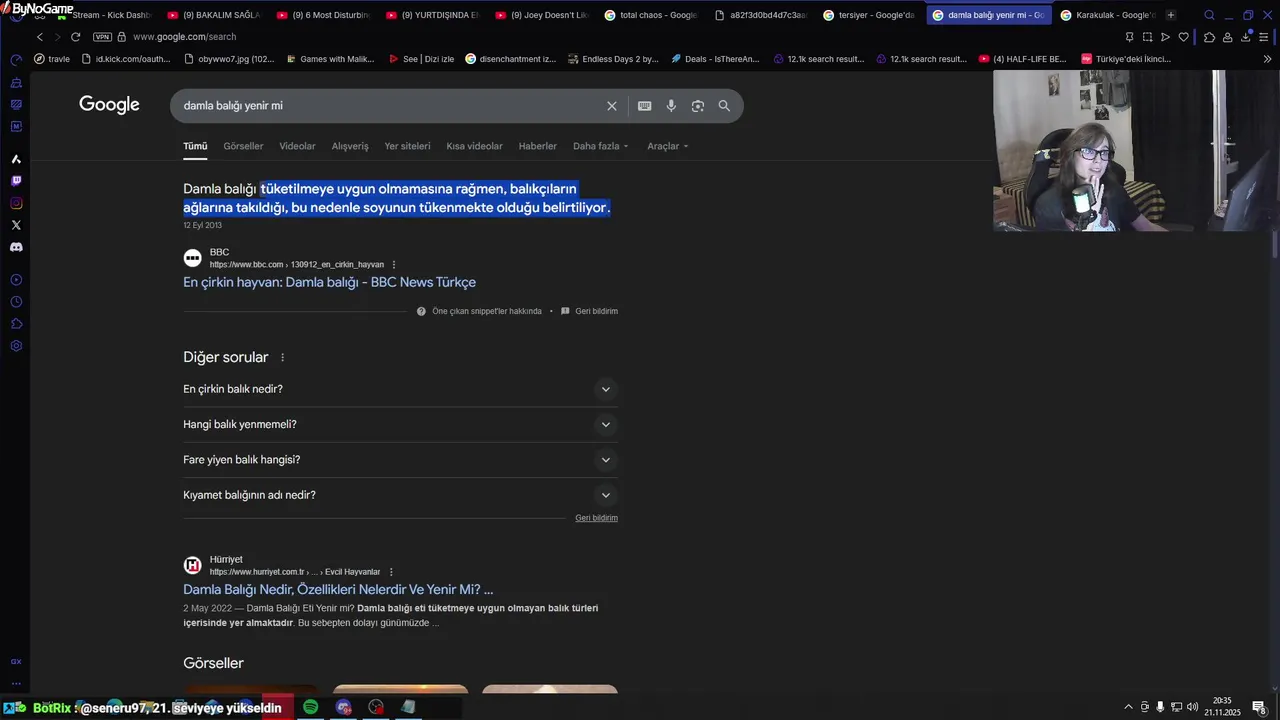Click into the Google search input field

390,106
